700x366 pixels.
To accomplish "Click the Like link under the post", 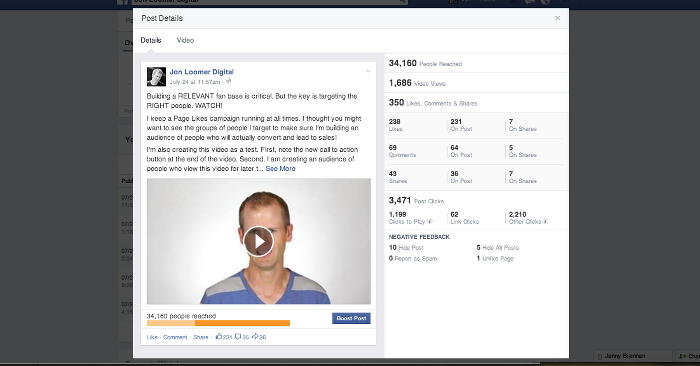I will 152,337.
